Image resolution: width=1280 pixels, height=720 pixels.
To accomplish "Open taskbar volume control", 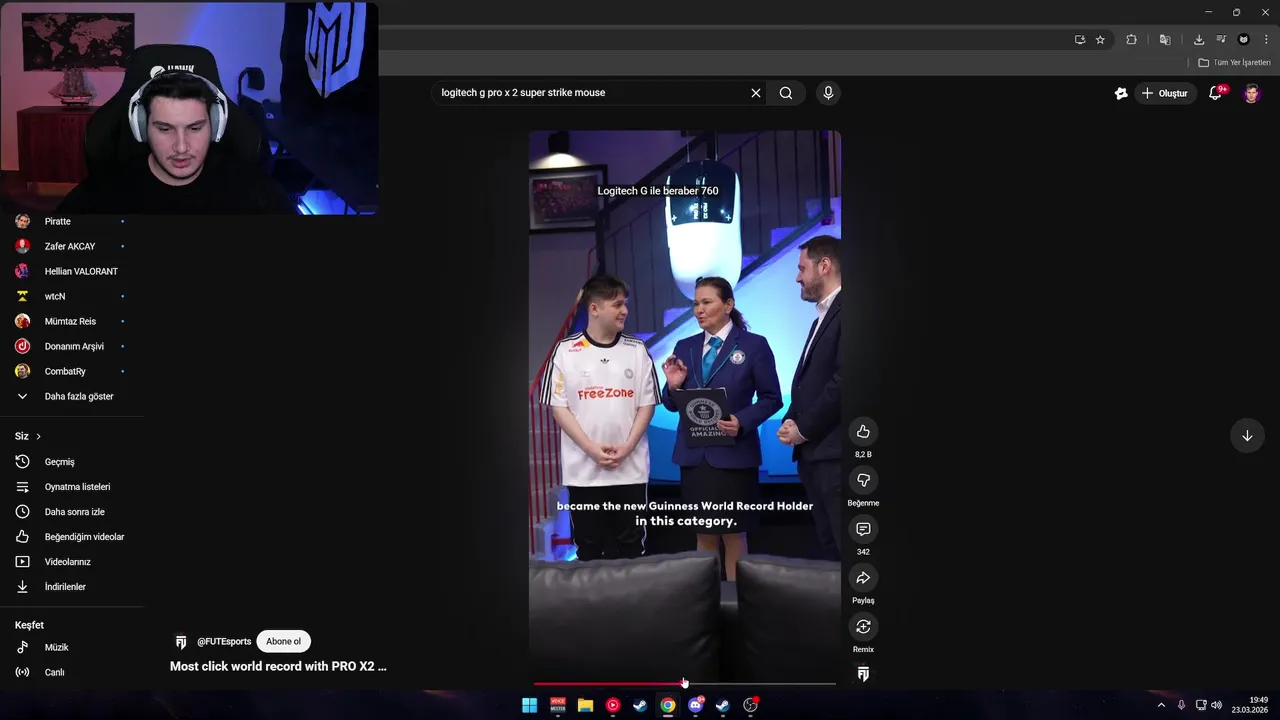I will click(1216, 705).
